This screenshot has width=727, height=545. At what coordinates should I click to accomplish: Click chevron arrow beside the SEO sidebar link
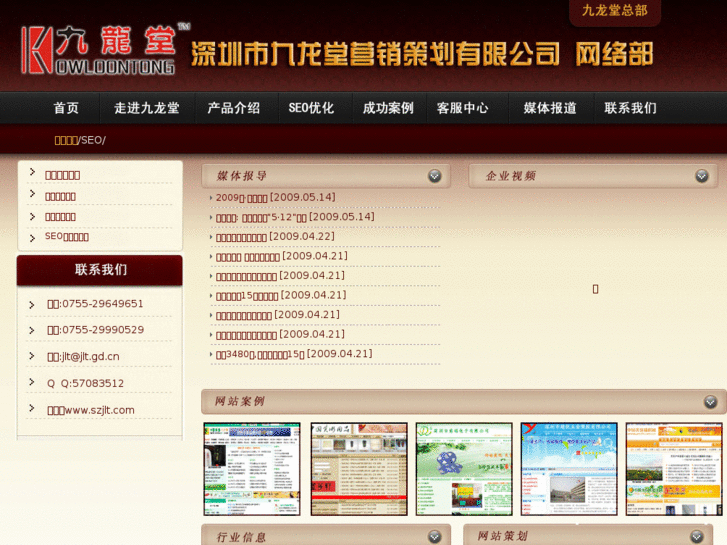32,238
